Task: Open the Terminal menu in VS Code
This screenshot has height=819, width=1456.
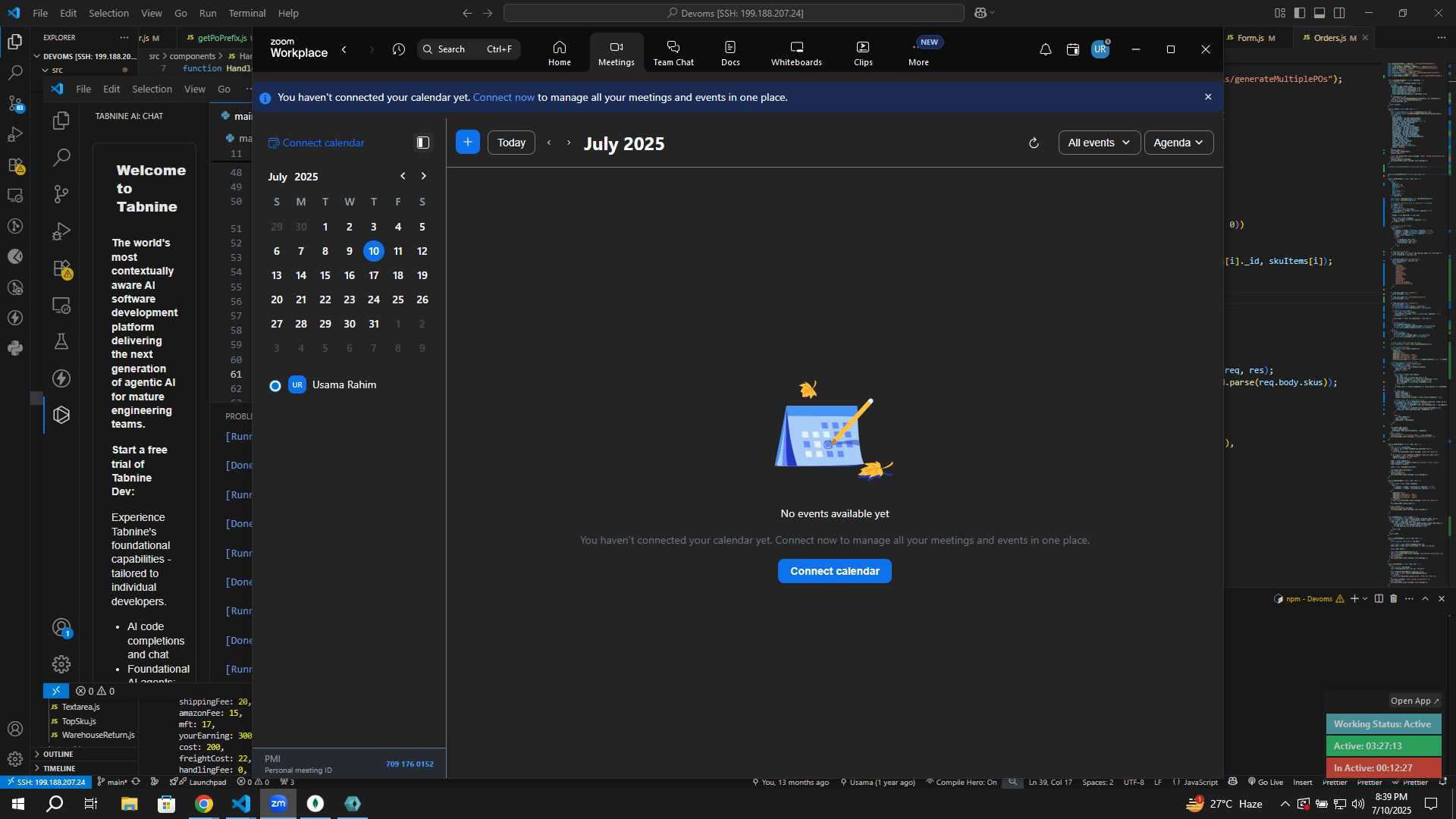Action: pyautogui.click(x=247, y=13)
